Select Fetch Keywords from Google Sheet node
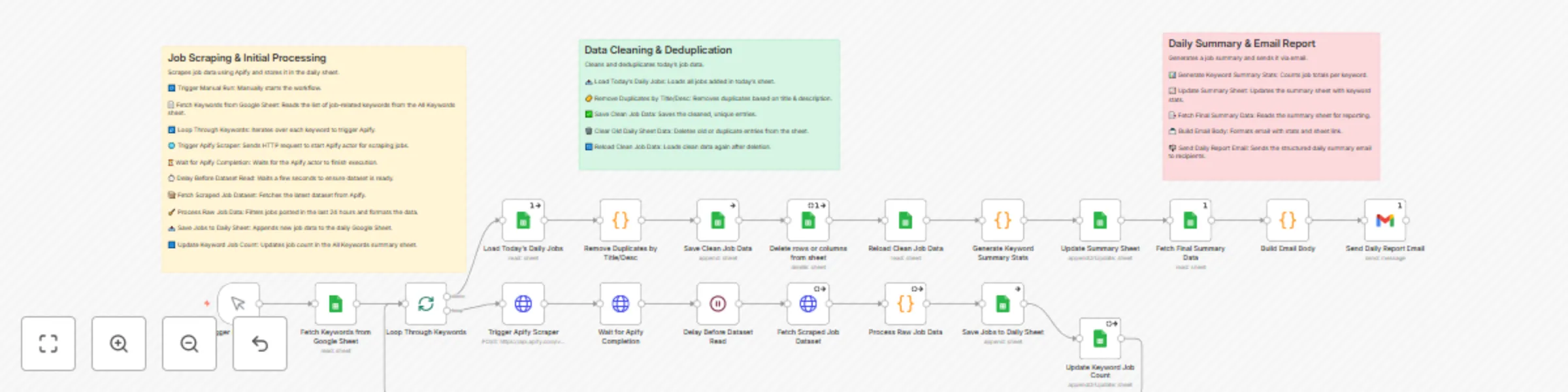This screenshot has height=392, width=1568. pos(335,304)
